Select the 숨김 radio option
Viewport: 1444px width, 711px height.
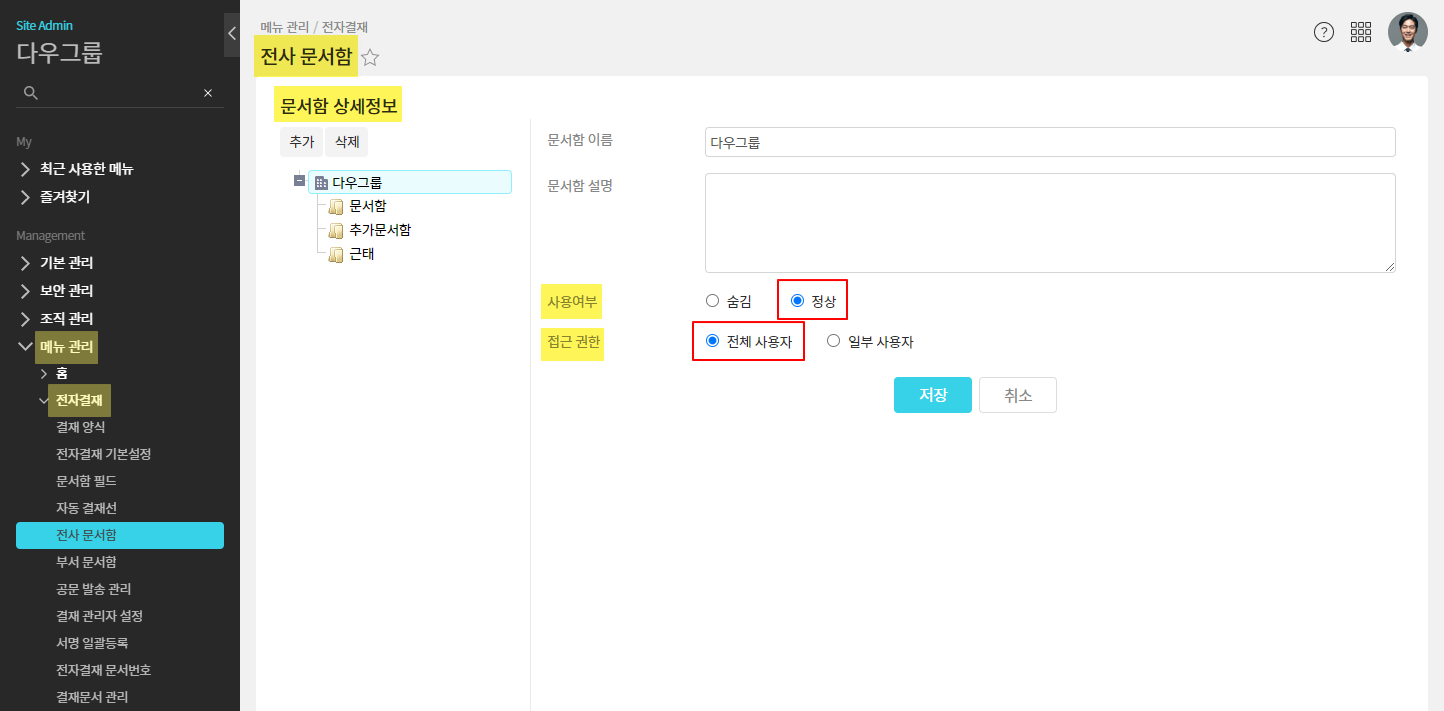click(x=713, y=300)
